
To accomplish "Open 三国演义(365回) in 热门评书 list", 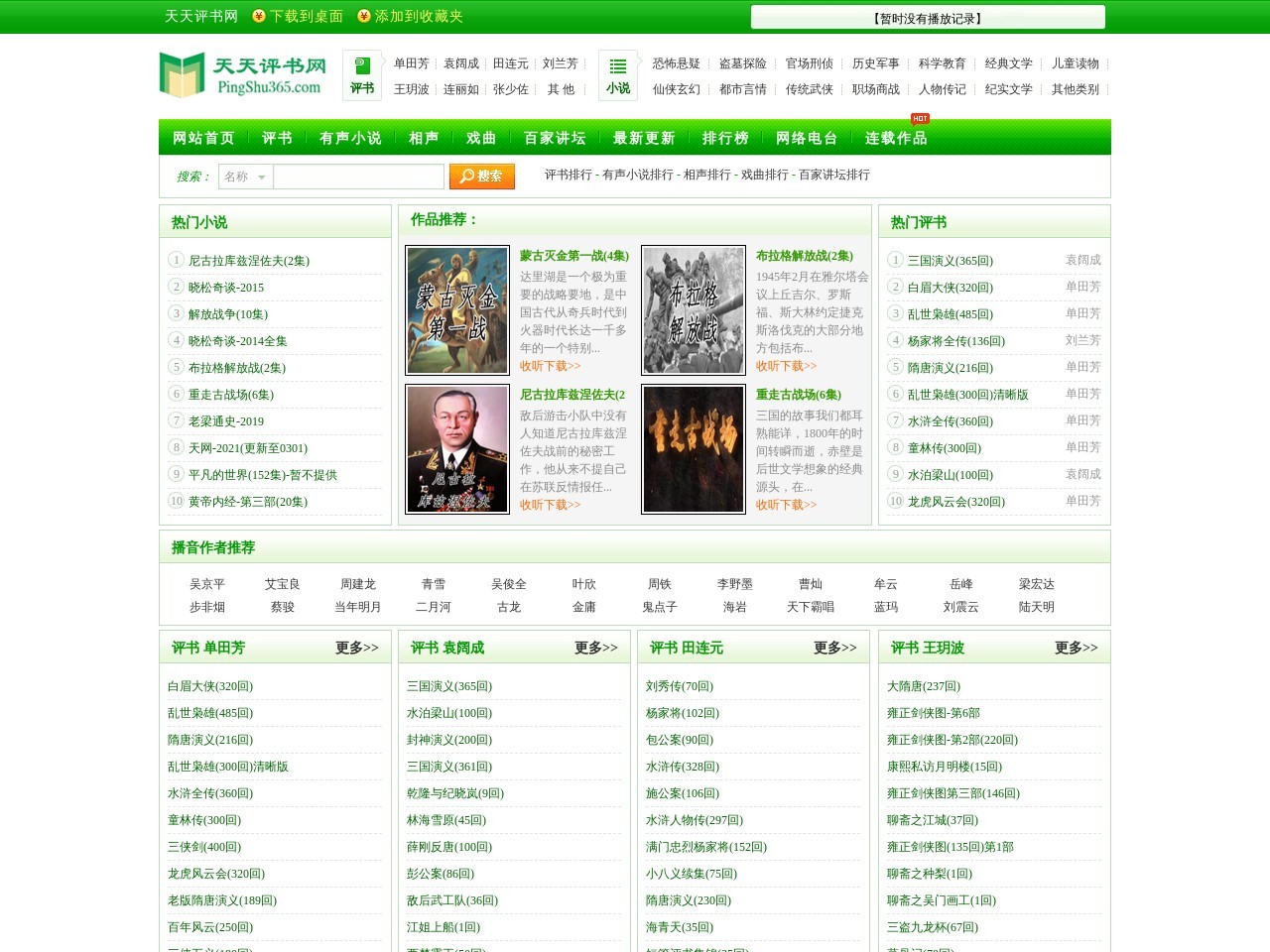I will point(950,261).
